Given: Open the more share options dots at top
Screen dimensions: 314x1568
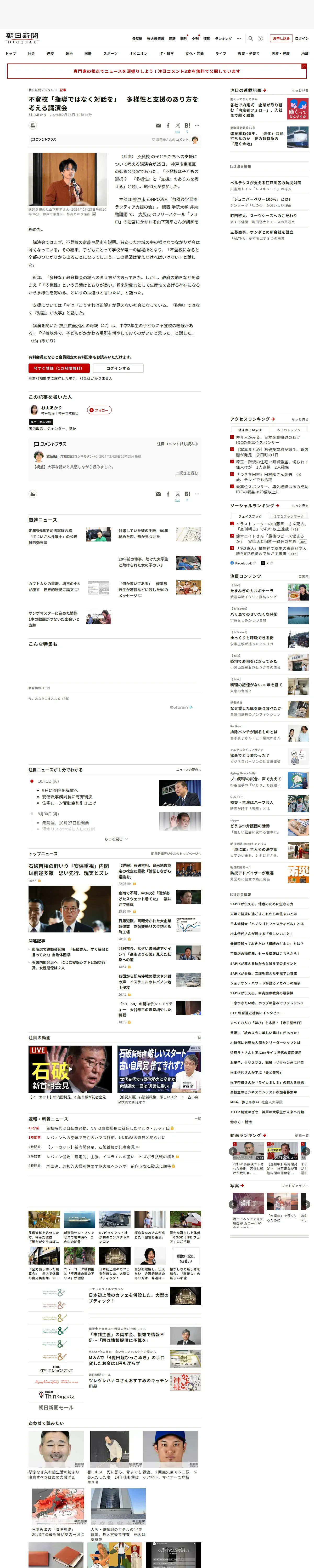Looking at the screenshot, I should click(197, 125).
